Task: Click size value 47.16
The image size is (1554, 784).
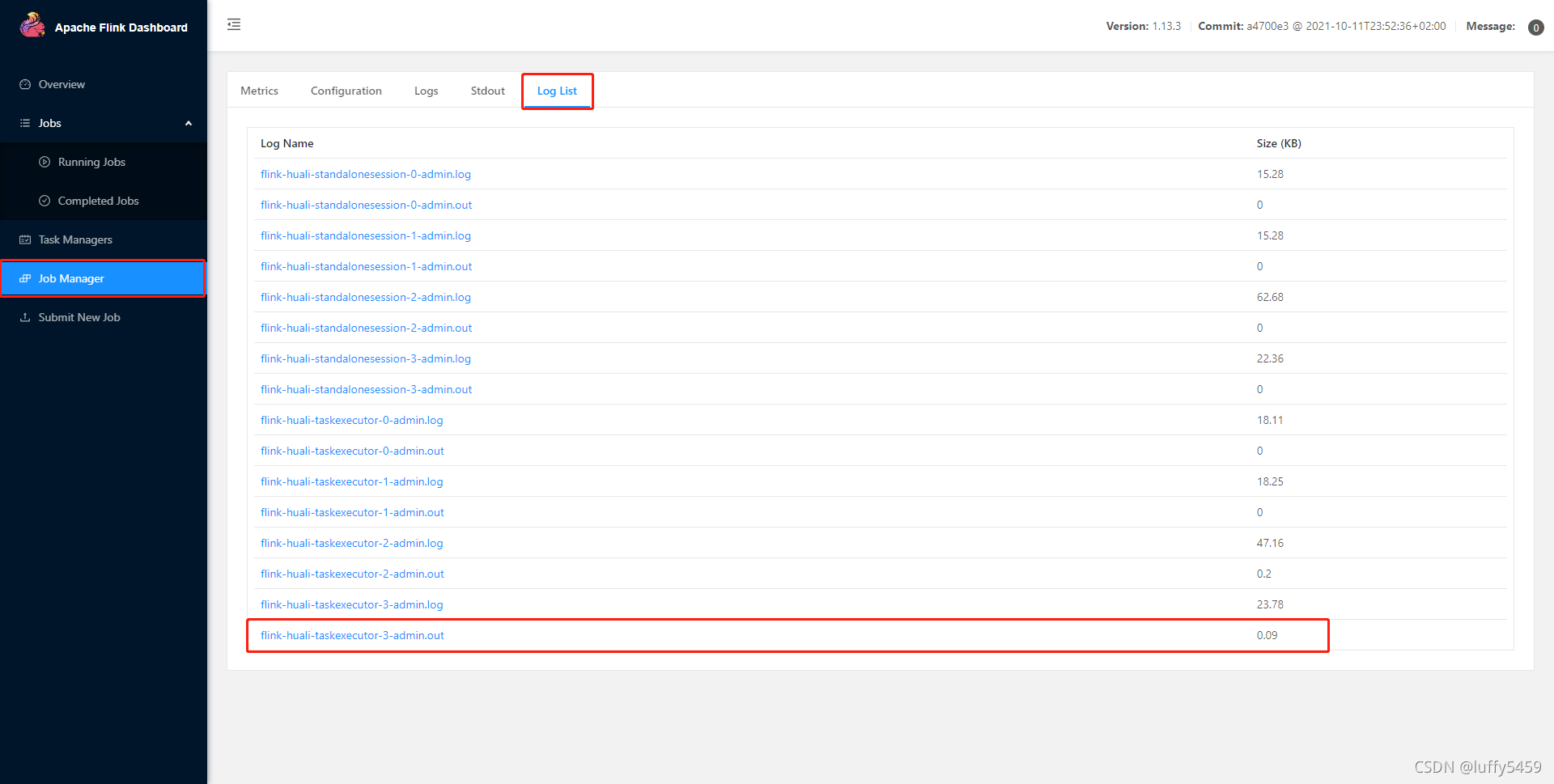Action: pyautogui.click(x=1270, y=543)
